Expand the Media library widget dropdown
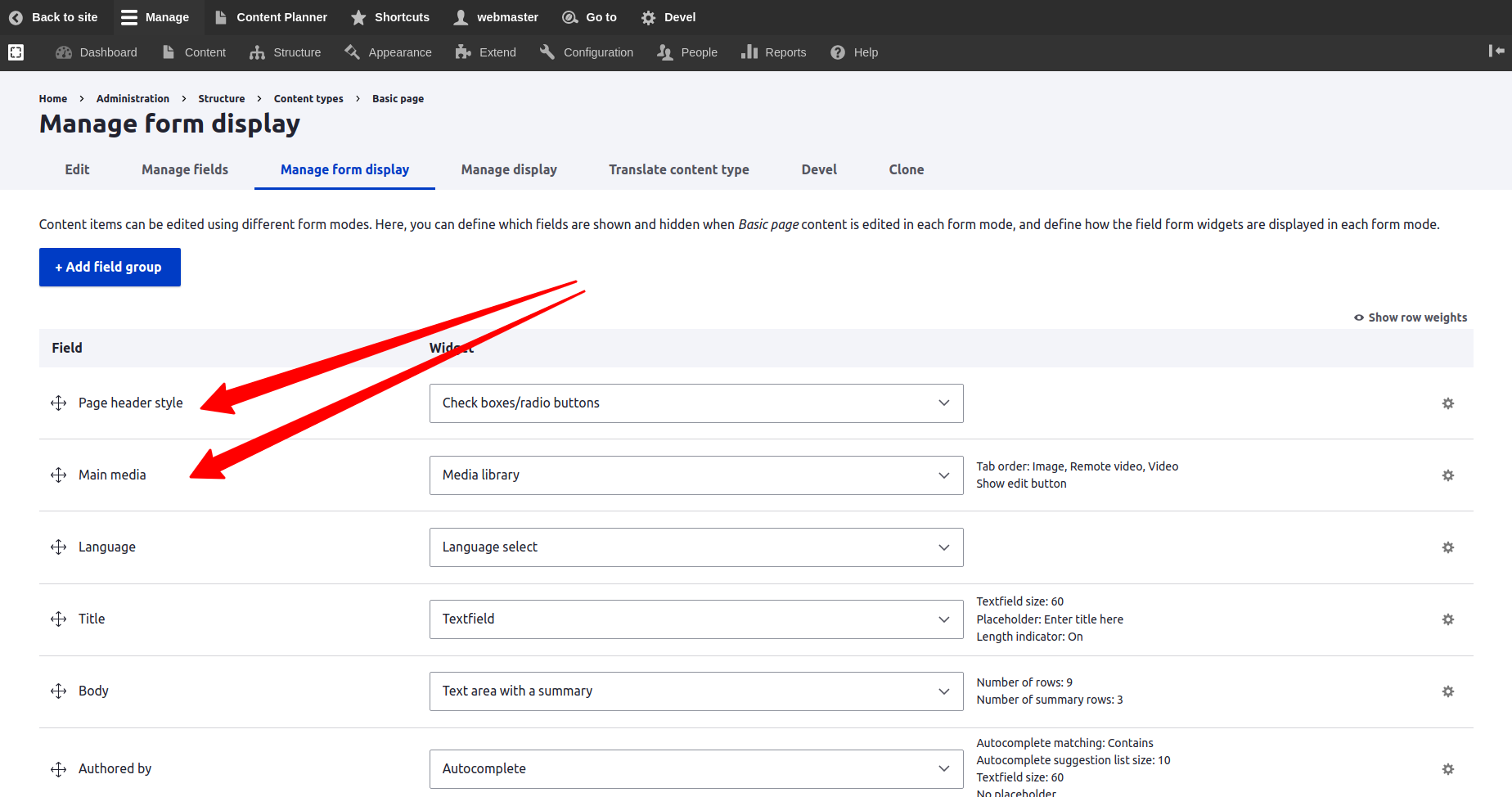Image resolution: width=1512 pixels, height=797 pixels. tap(695, 475)
